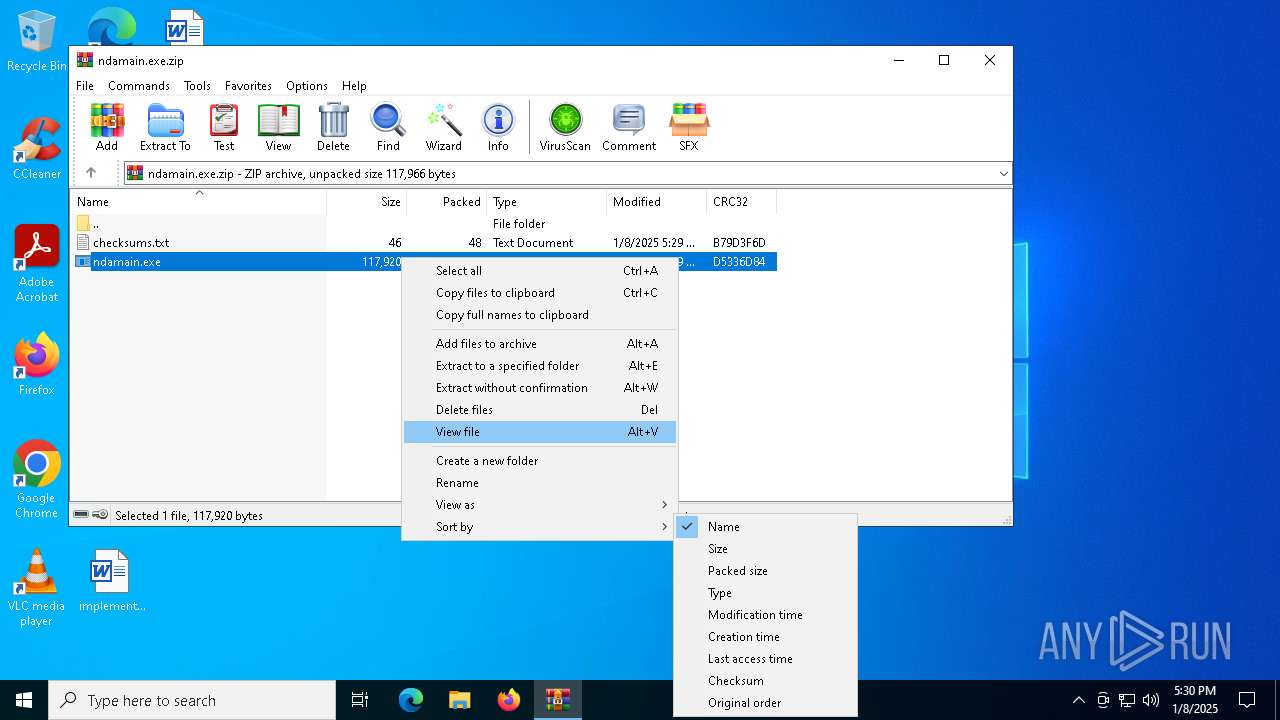This screenshot has width=1280, height=720.
Task: Sort files by Checksum
Action: click(765, 681)
